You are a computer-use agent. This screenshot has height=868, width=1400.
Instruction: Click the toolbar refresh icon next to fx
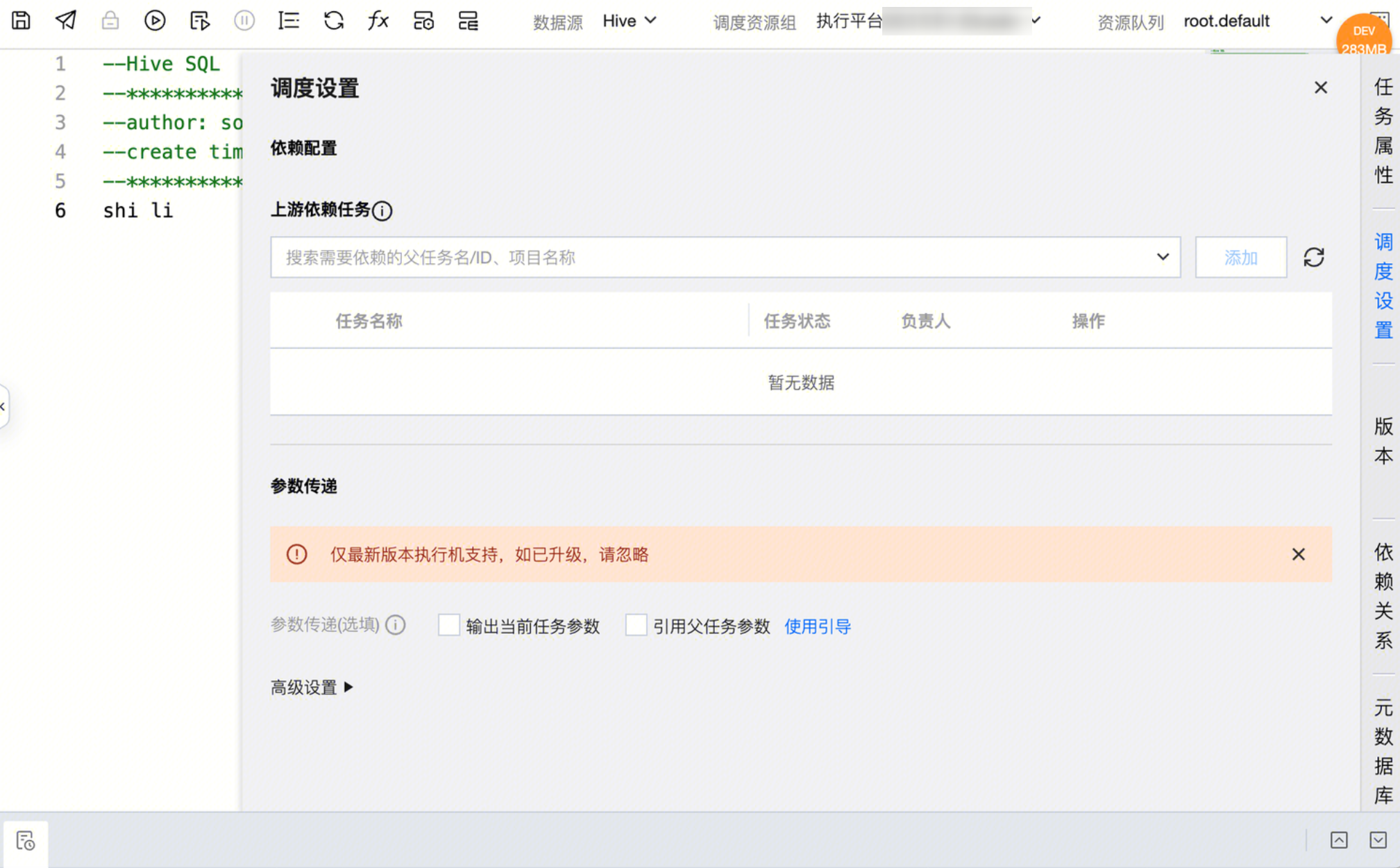pyautogui.click(x=334, y=21)
